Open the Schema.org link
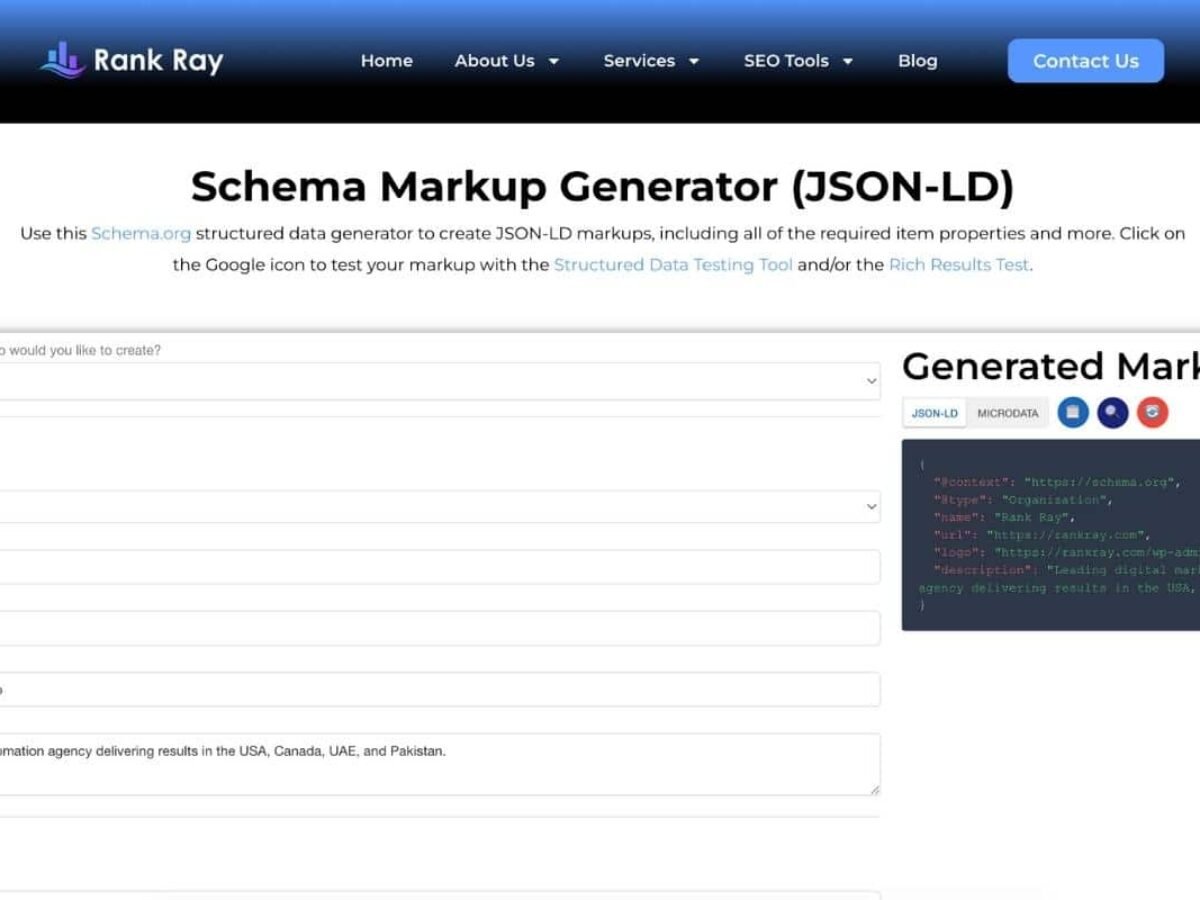The width and height of the screenshot is (1200, 900). click(141, 234)
